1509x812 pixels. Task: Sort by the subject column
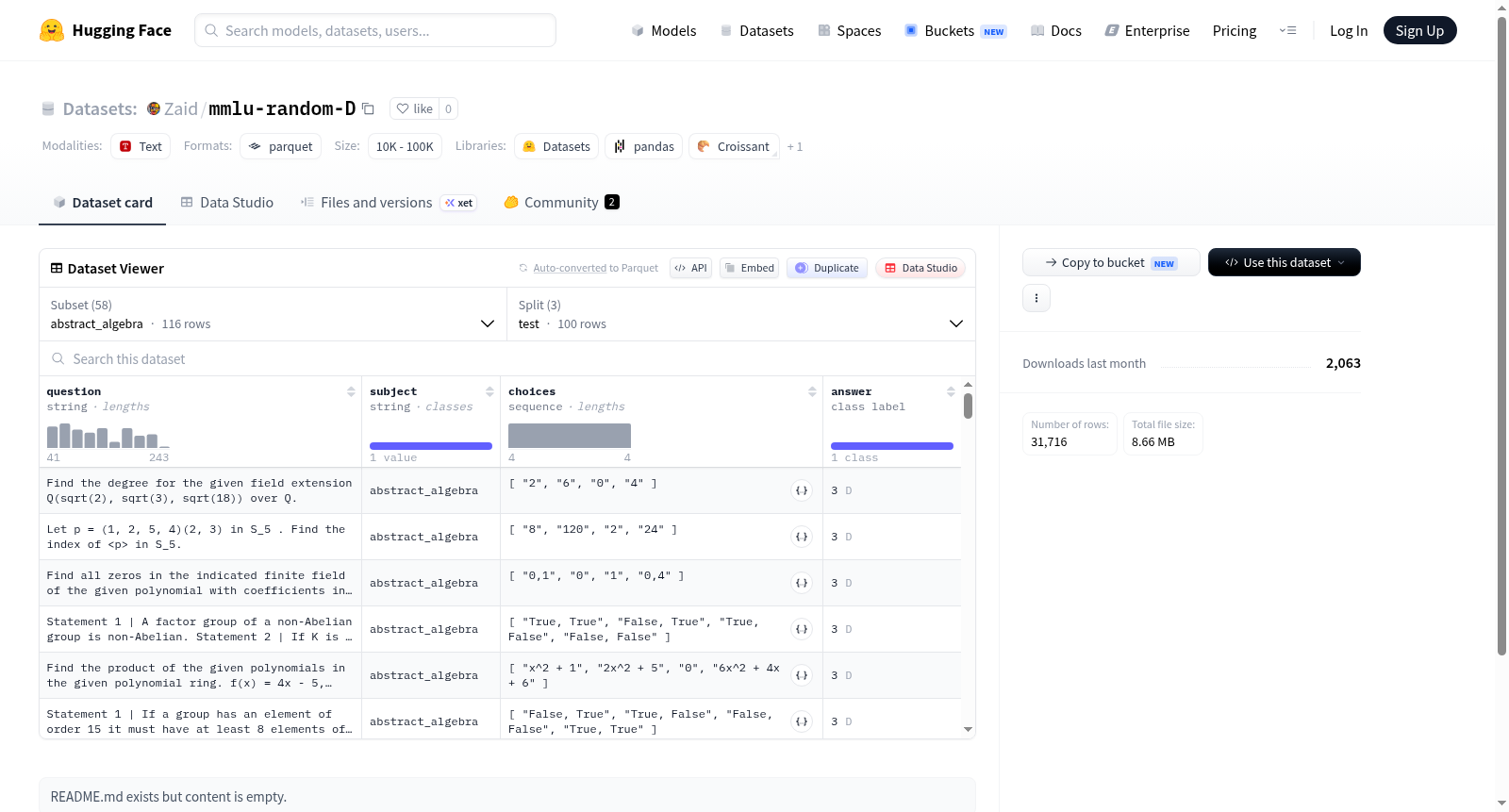tap(489, 391)
